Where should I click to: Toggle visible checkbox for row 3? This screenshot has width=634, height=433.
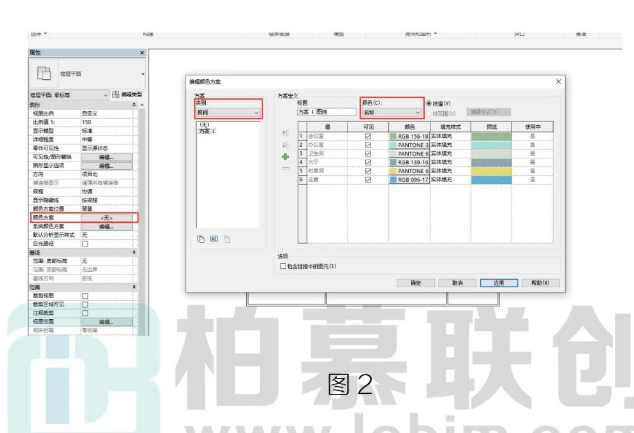(368, 154)
